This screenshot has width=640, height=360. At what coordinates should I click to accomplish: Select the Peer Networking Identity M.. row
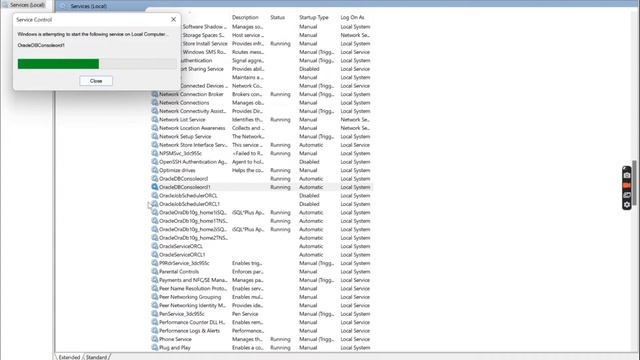coord(261,305)
